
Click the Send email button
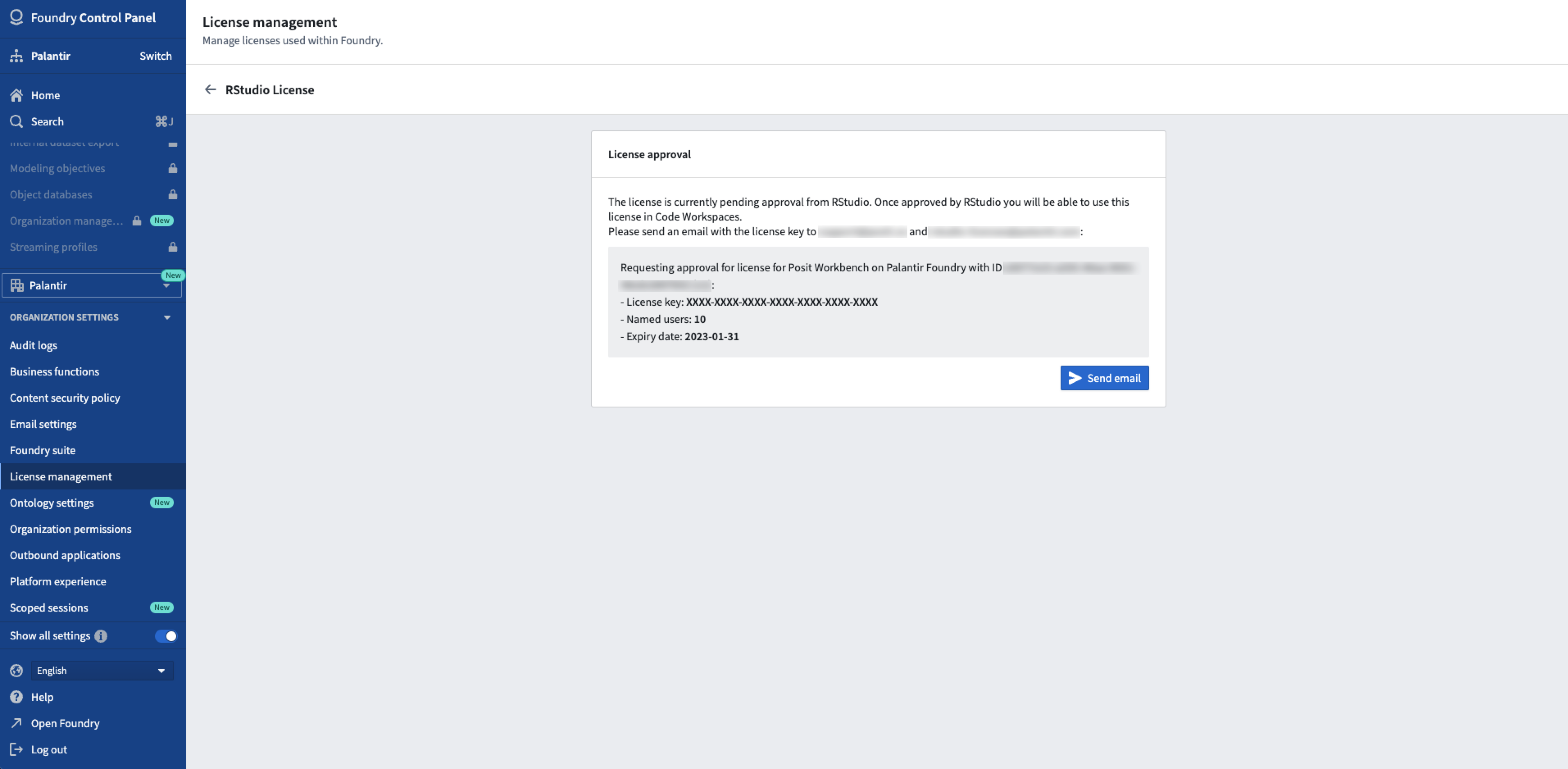click(1104, 378)
